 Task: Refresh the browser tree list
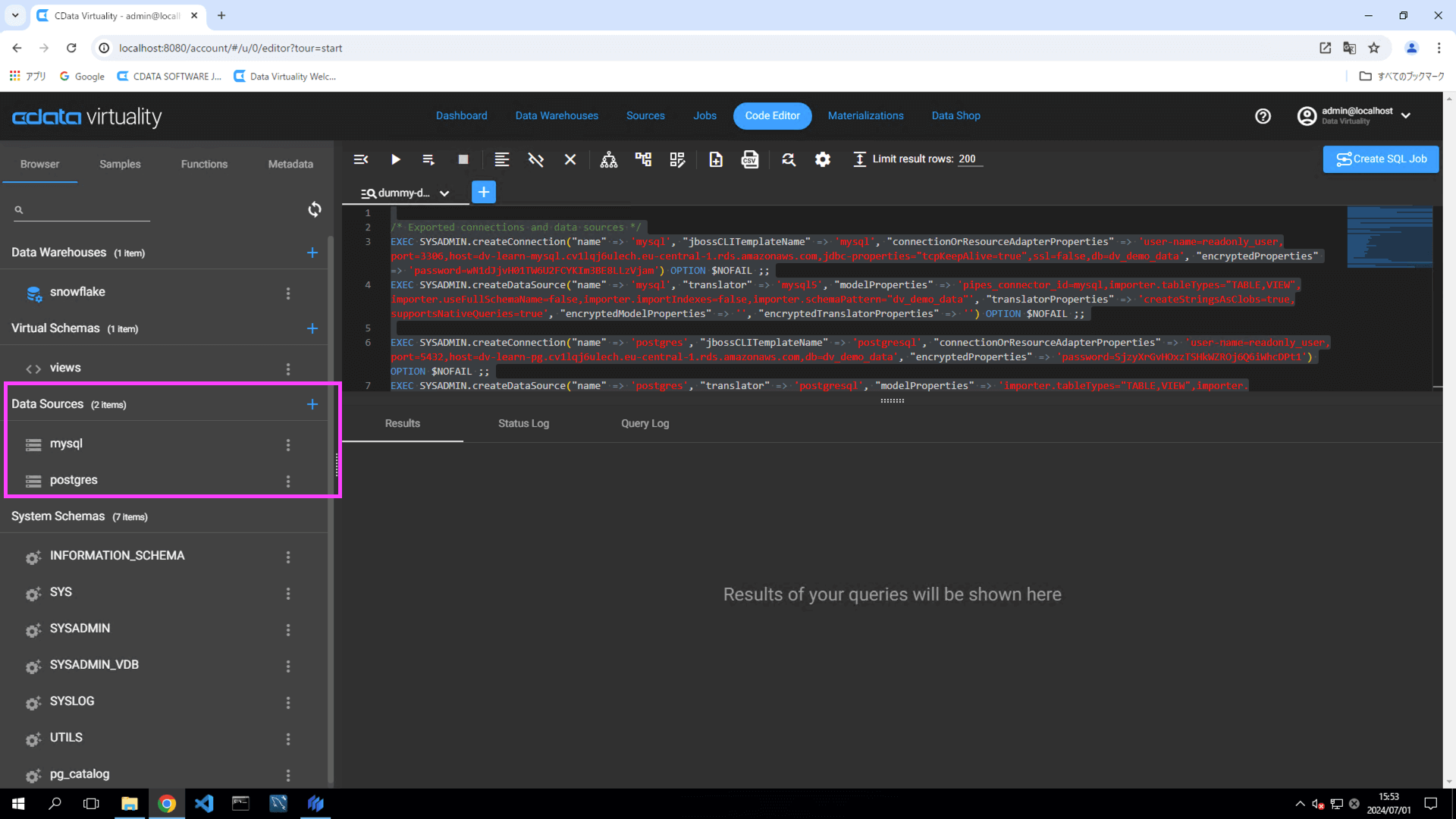pos(314,209)
